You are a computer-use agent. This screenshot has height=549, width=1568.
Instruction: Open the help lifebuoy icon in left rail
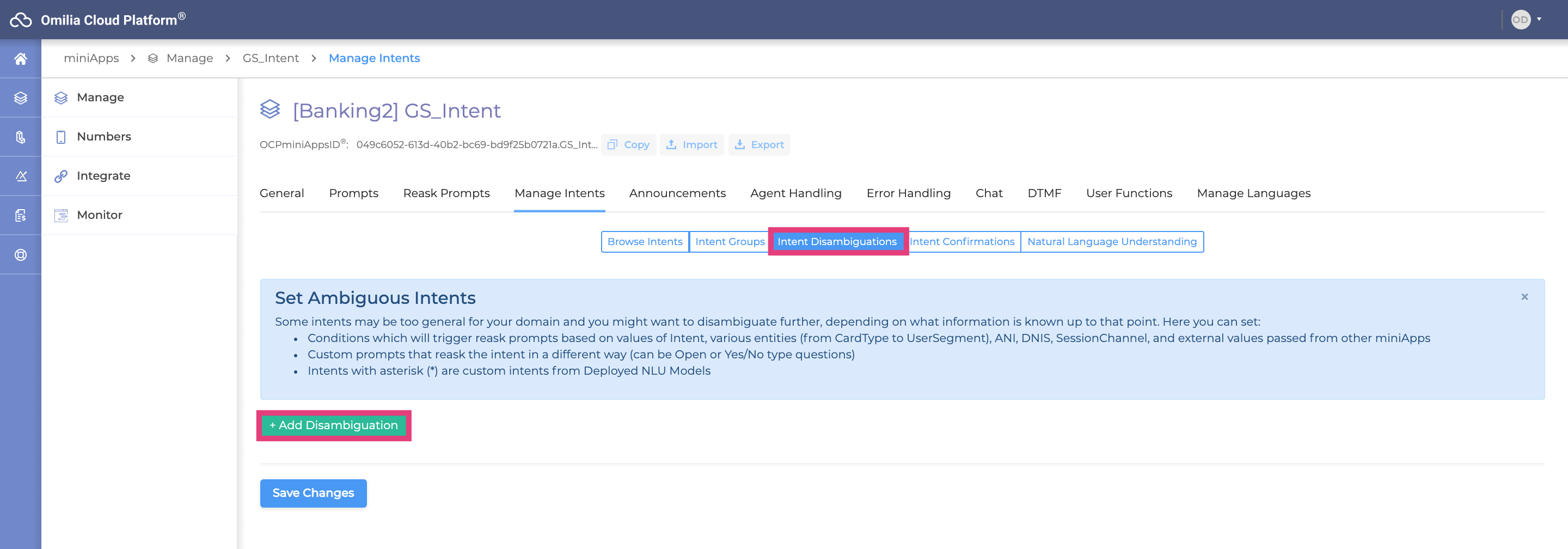pos(21,255)
